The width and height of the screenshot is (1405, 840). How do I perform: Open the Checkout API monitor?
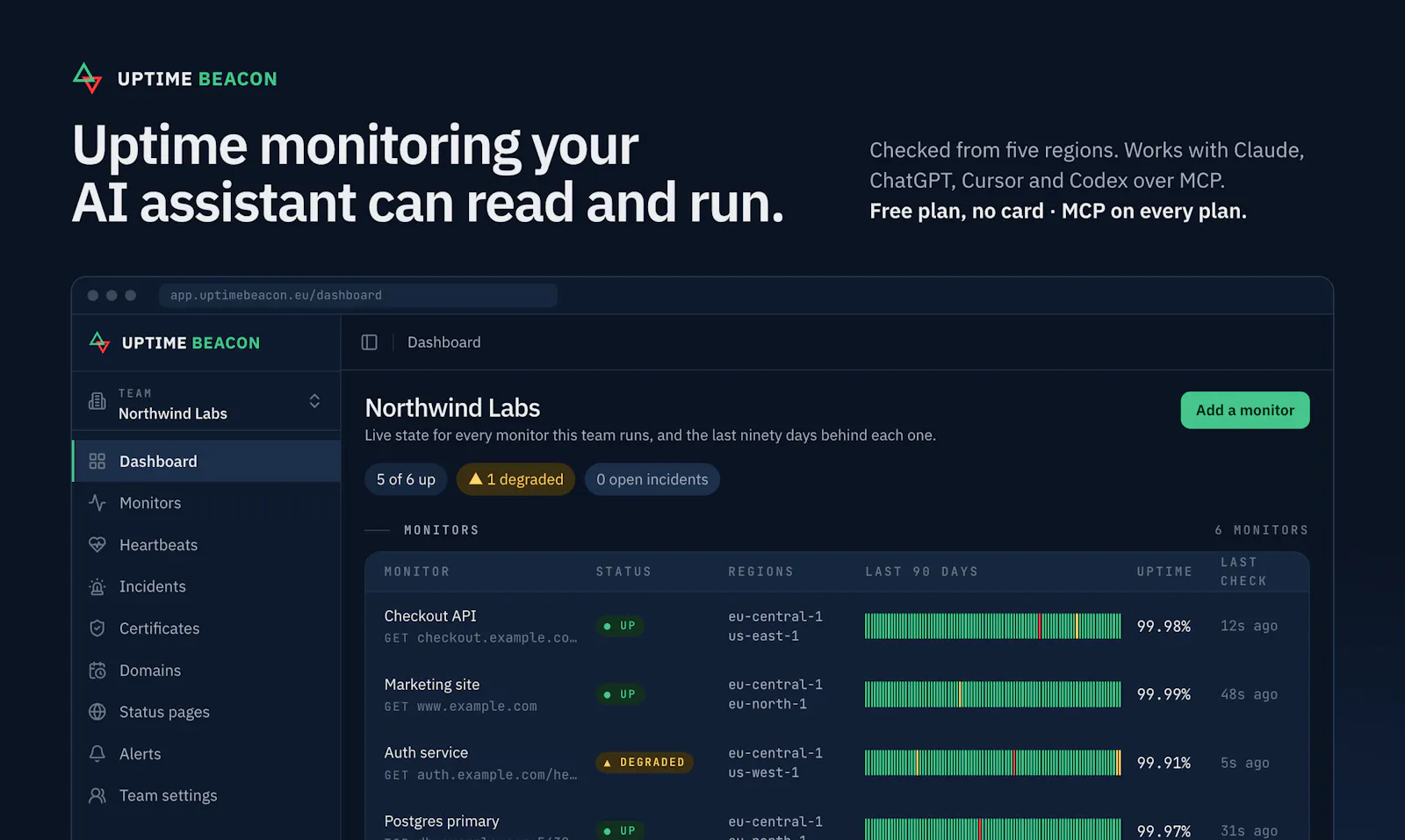430,616
